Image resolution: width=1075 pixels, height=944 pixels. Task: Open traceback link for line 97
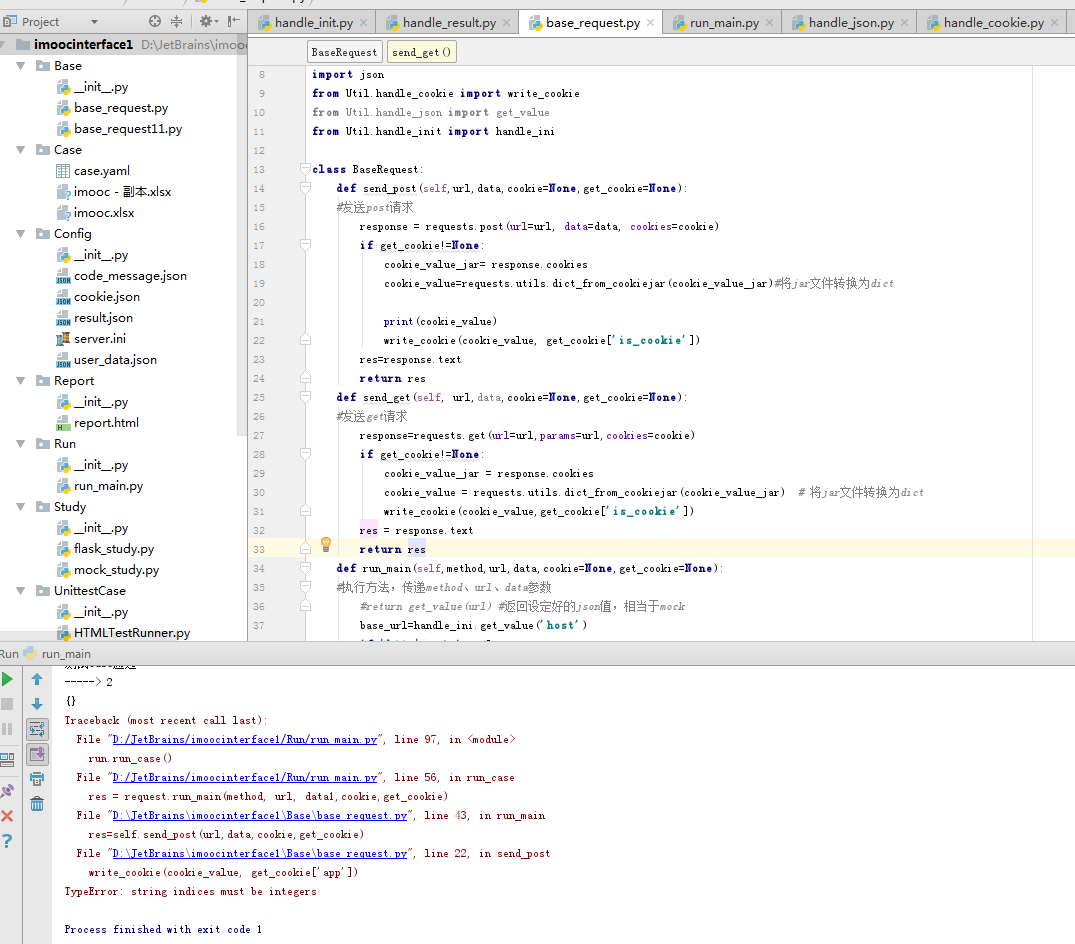click(x=244, y=740)
